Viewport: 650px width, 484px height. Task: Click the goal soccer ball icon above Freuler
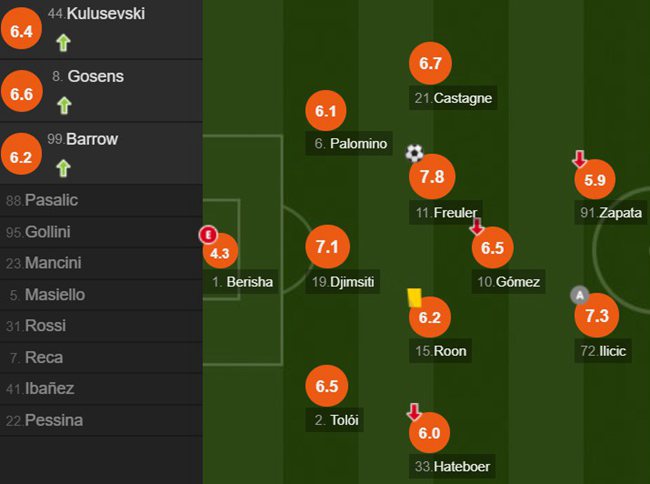415,153
